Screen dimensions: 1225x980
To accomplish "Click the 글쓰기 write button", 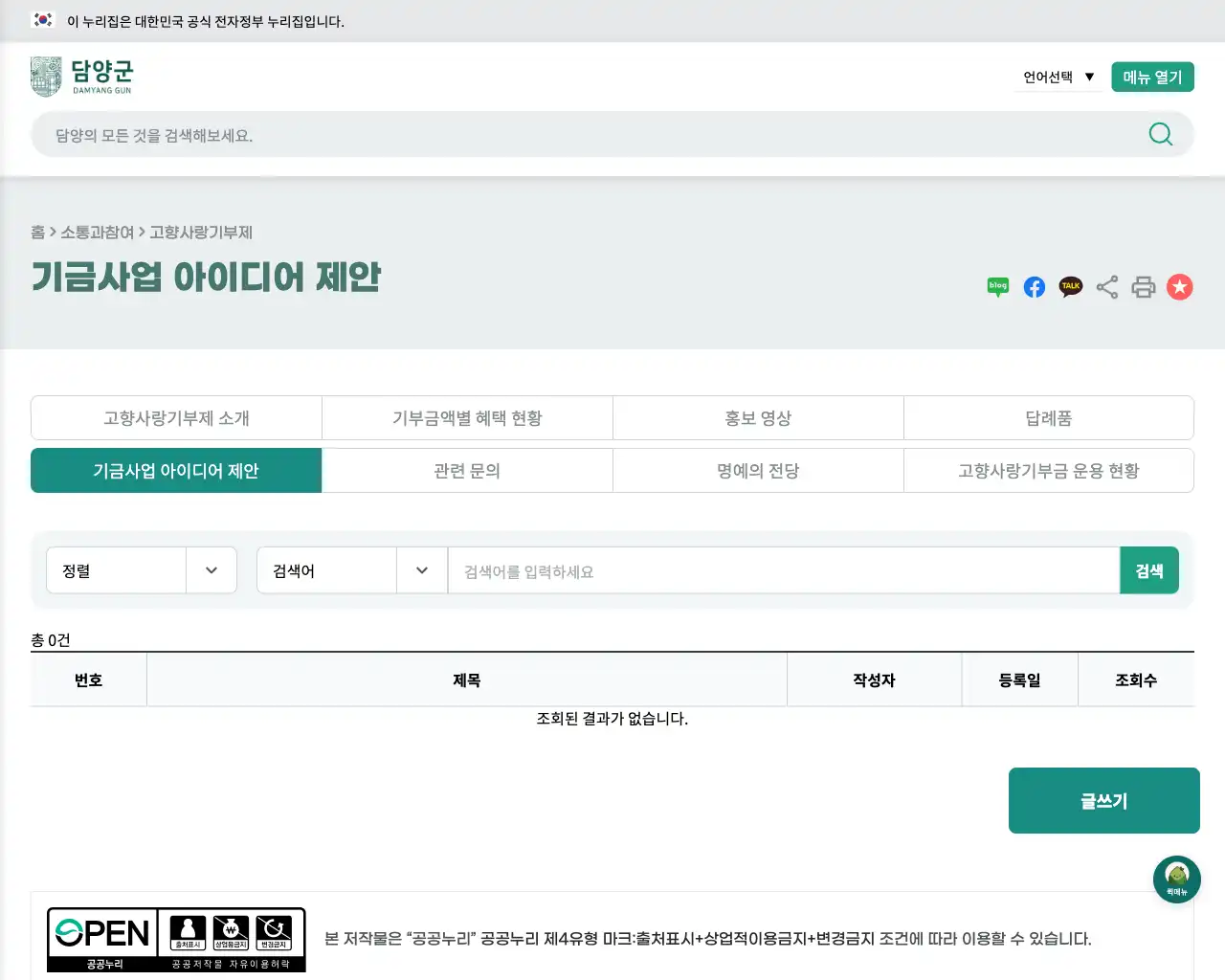I will point(1103,801).
